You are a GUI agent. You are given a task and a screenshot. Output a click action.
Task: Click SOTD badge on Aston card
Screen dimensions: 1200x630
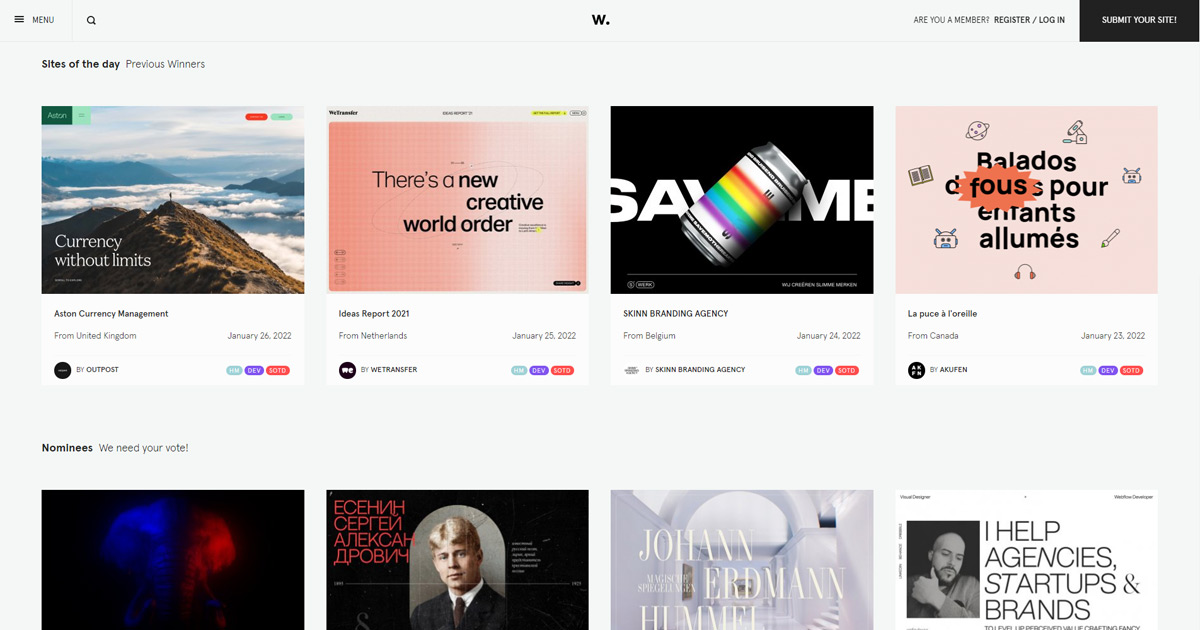tap(278, 370)
